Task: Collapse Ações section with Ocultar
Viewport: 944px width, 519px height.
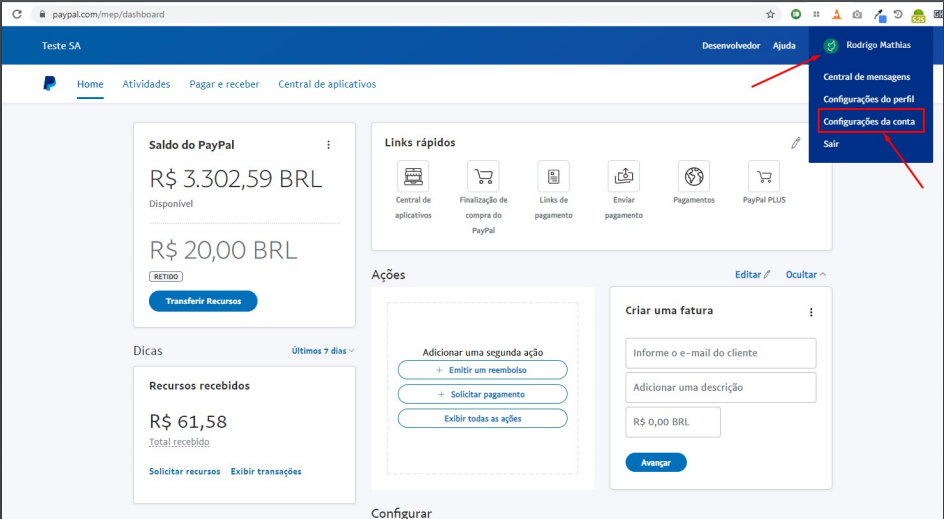Action: coord(806,275)
